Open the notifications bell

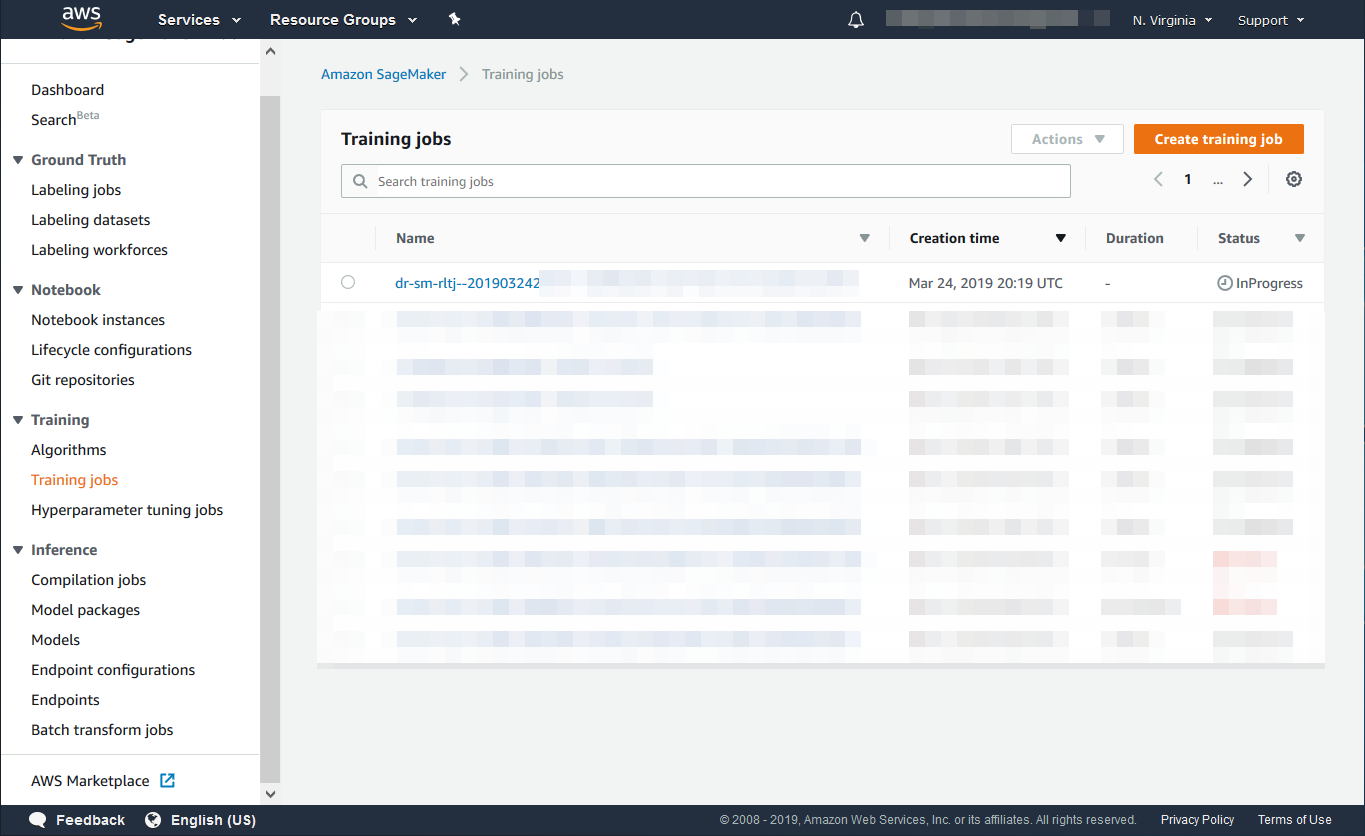coord(855,20)
